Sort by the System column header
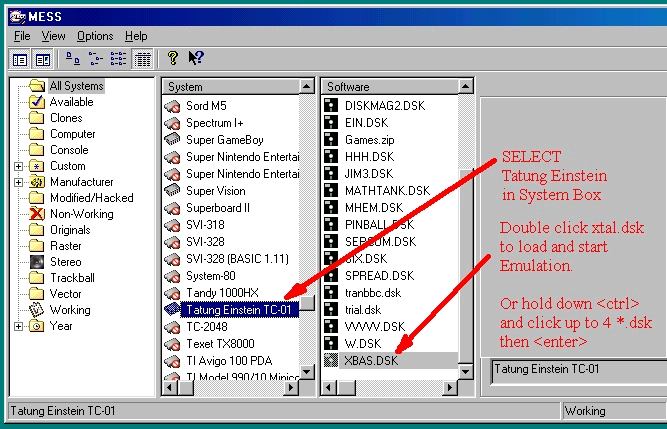The image size is (667, 429). [231, 87]
